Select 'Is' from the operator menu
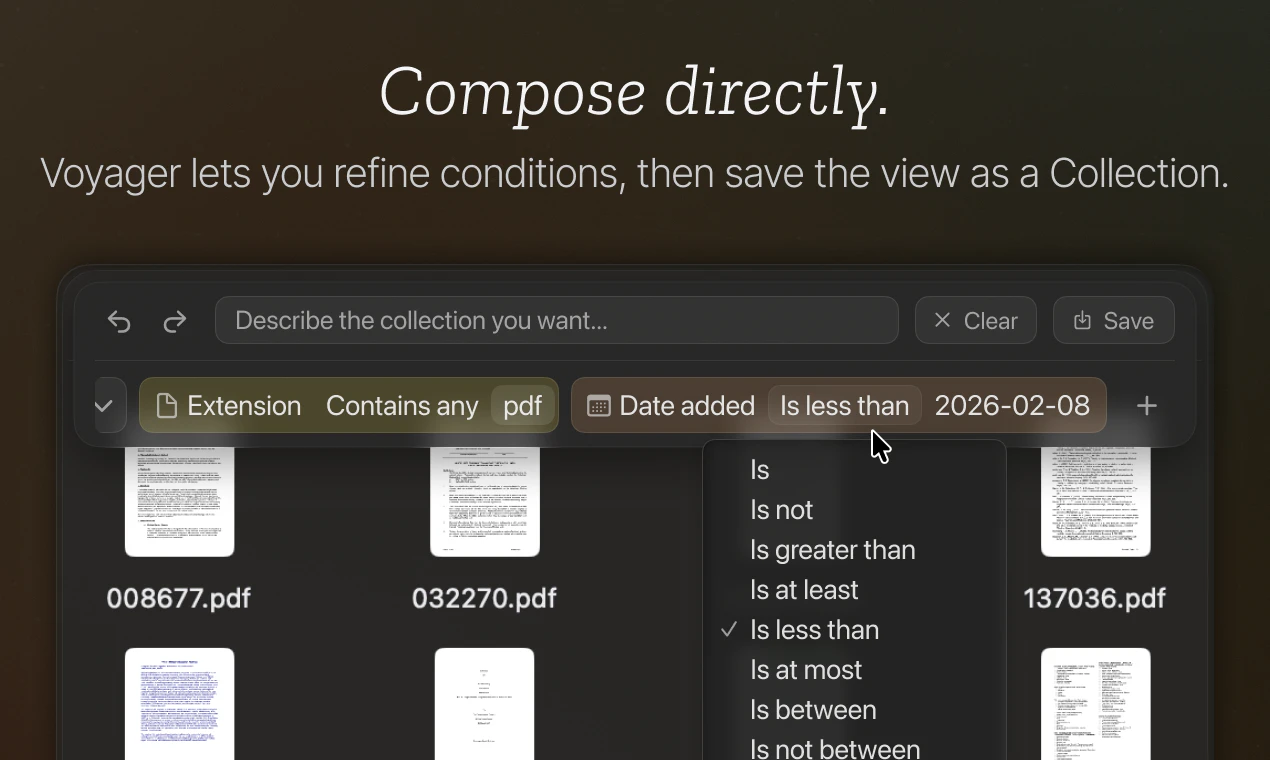Screen dimensions: 1270x760 tap(760, 470)
